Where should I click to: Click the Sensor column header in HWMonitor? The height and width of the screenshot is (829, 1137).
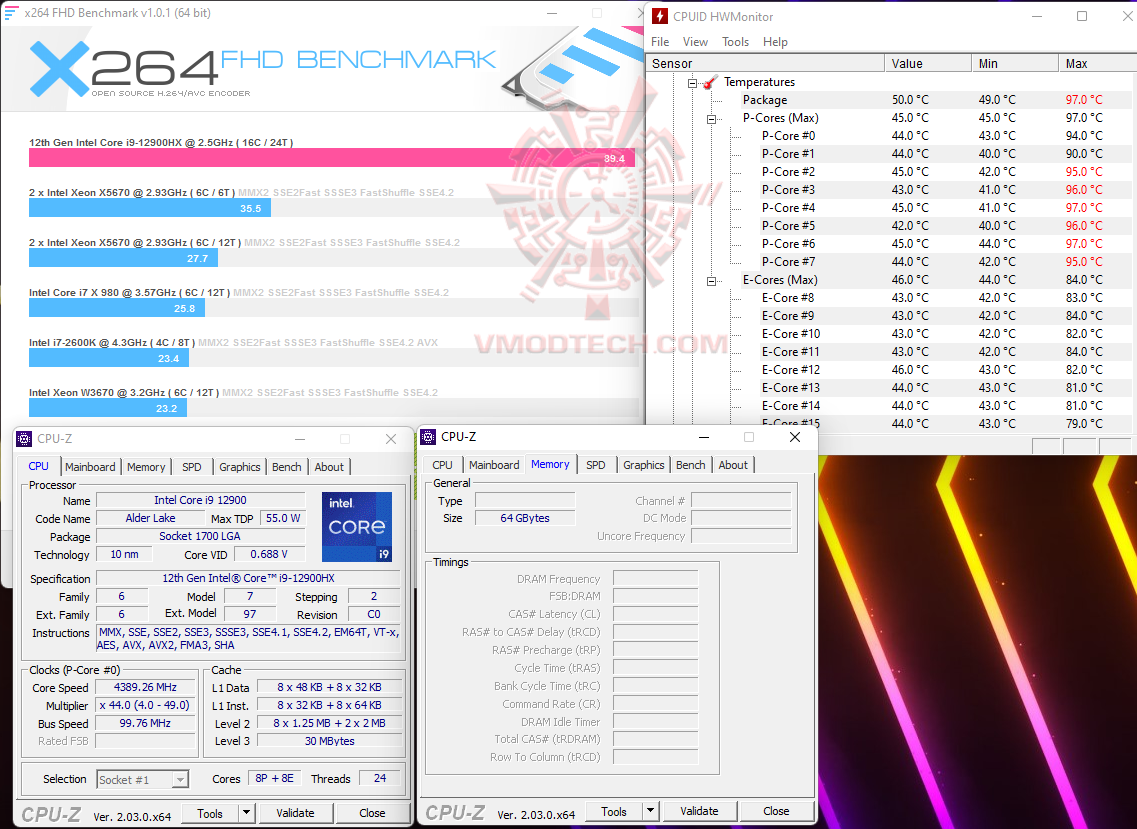pos(765,64)
